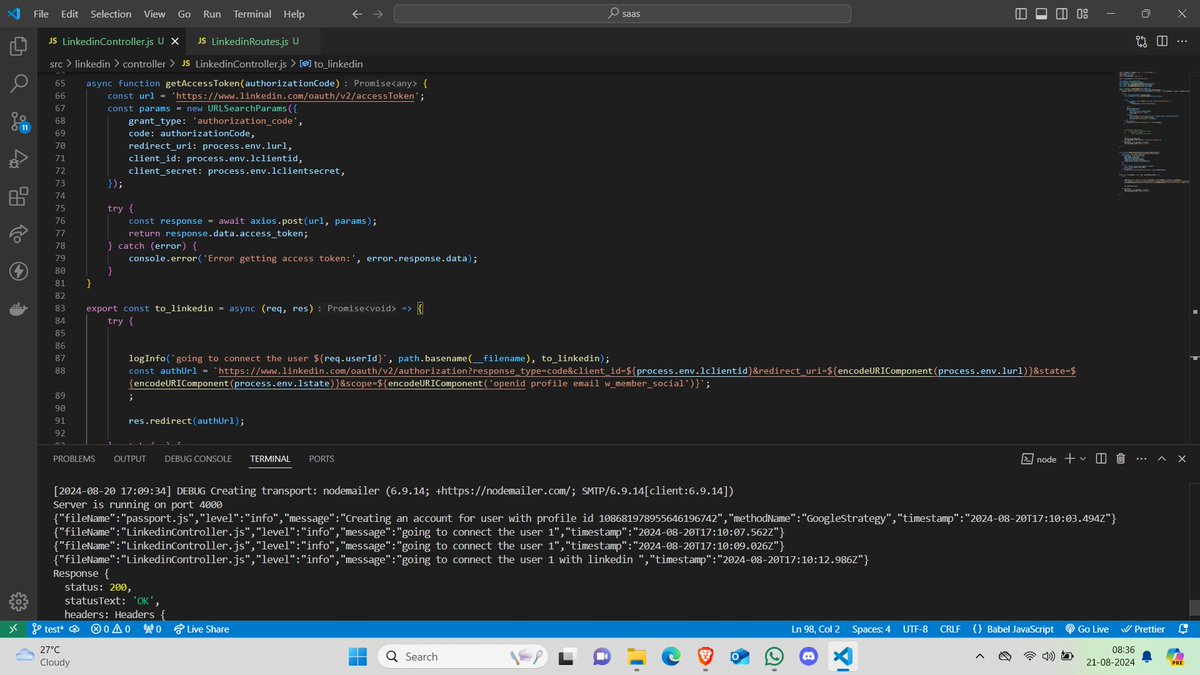Screen dimensions: 1200x675
Task: Open the Manage gear settings icon
Action: pyautogui.click(x=18, y=601)
